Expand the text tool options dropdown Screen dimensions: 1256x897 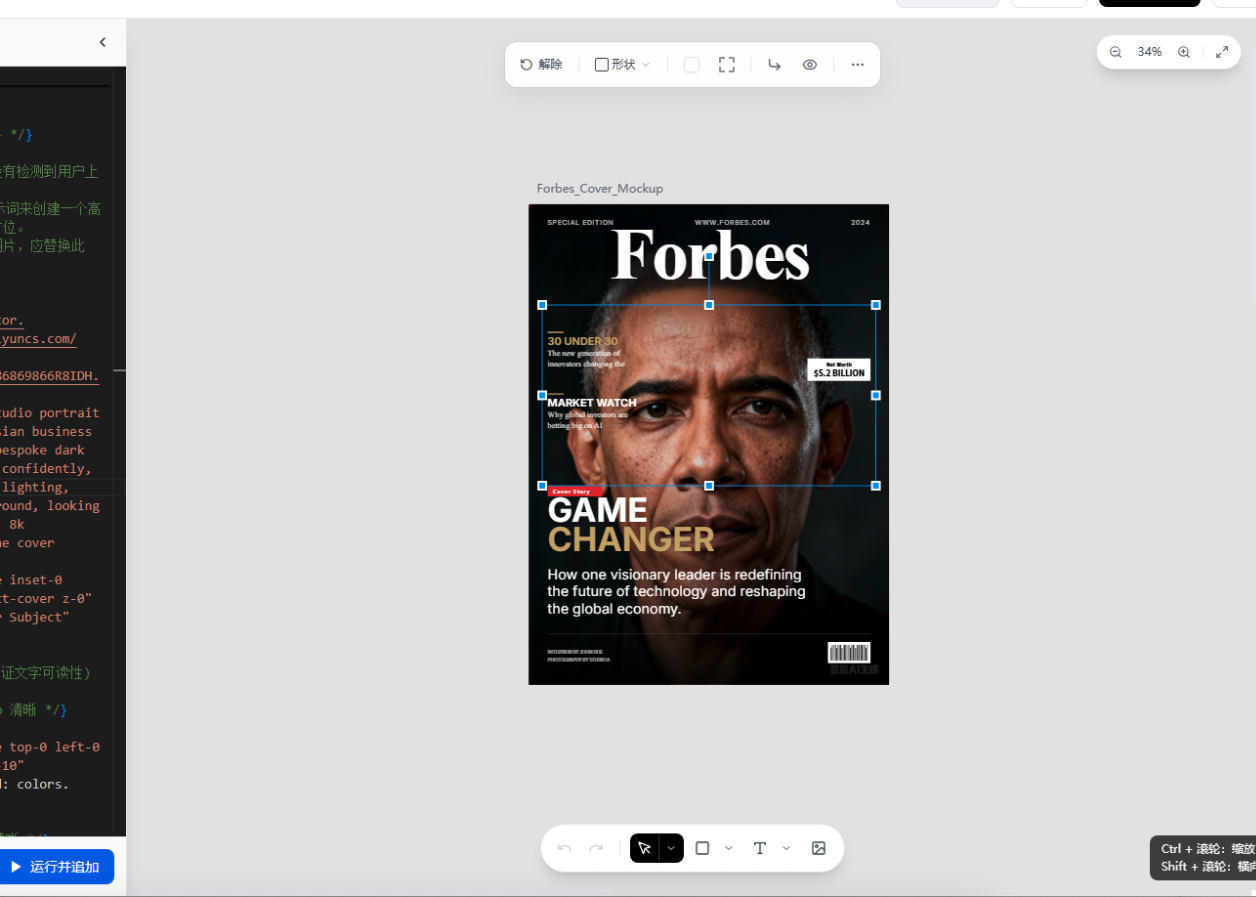click(x=786, y=848)
